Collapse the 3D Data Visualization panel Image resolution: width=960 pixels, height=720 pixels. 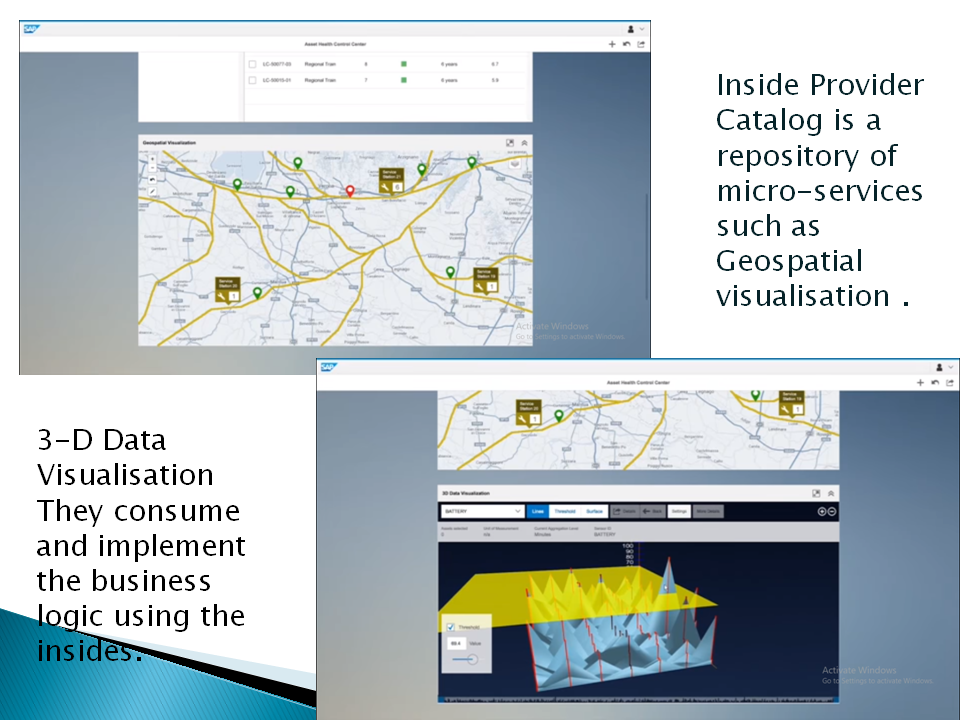[x=831, y=493]
